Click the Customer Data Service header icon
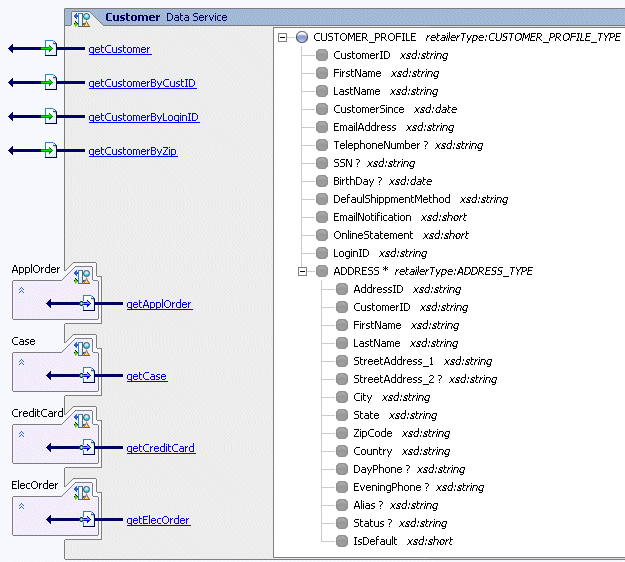The image size is (625, 562). click(x=82, y=19)
